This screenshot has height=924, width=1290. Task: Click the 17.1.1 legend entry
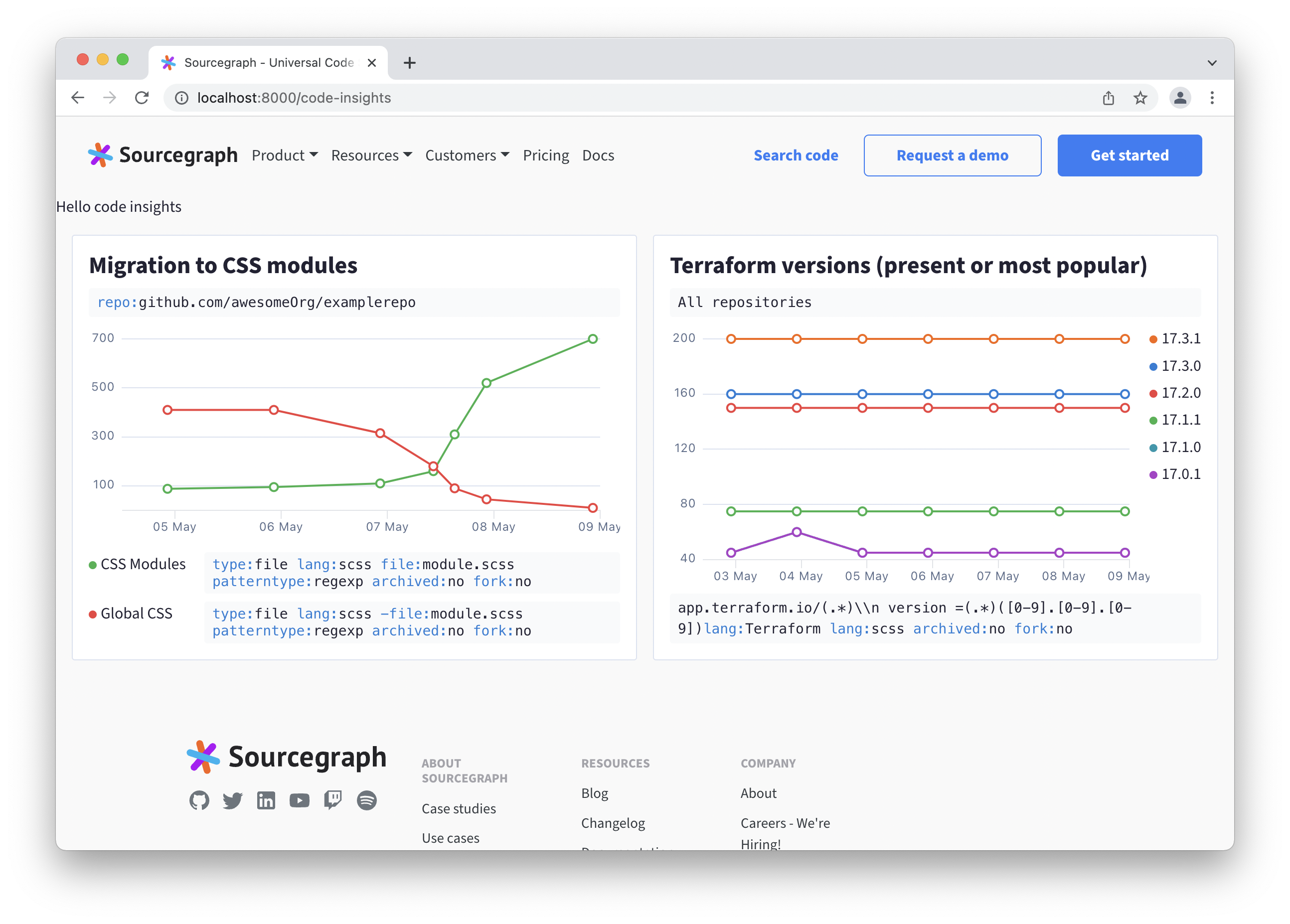(x=1175, y=420)
